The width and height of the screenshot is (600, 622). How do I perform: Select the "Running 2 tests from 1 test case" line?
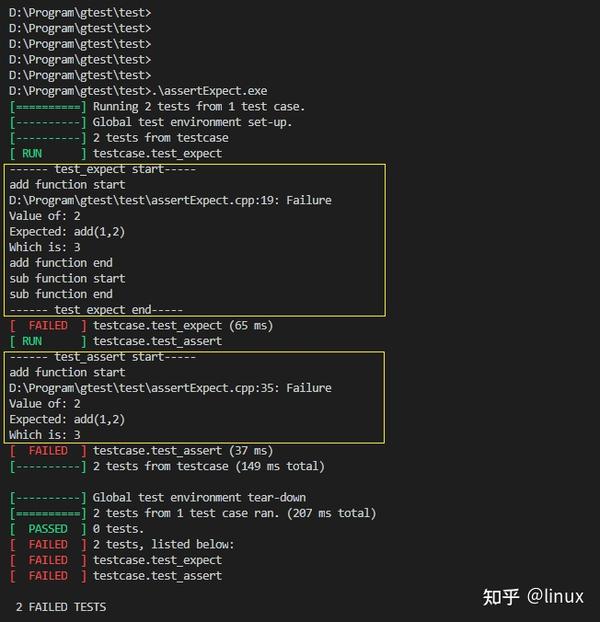[x=198, y=107]
